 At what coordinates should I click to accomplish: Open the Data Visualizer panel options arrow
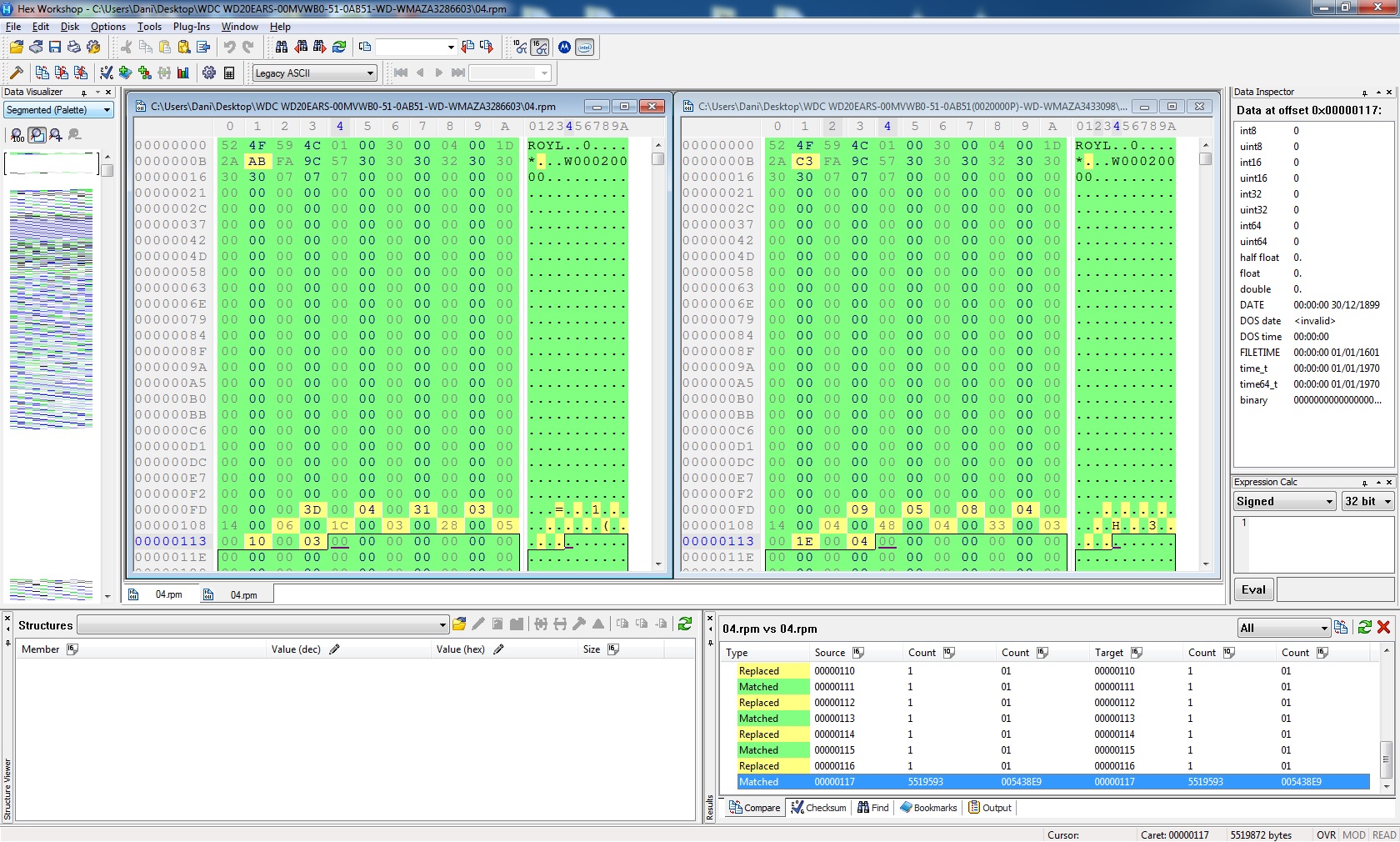point(97,93)
